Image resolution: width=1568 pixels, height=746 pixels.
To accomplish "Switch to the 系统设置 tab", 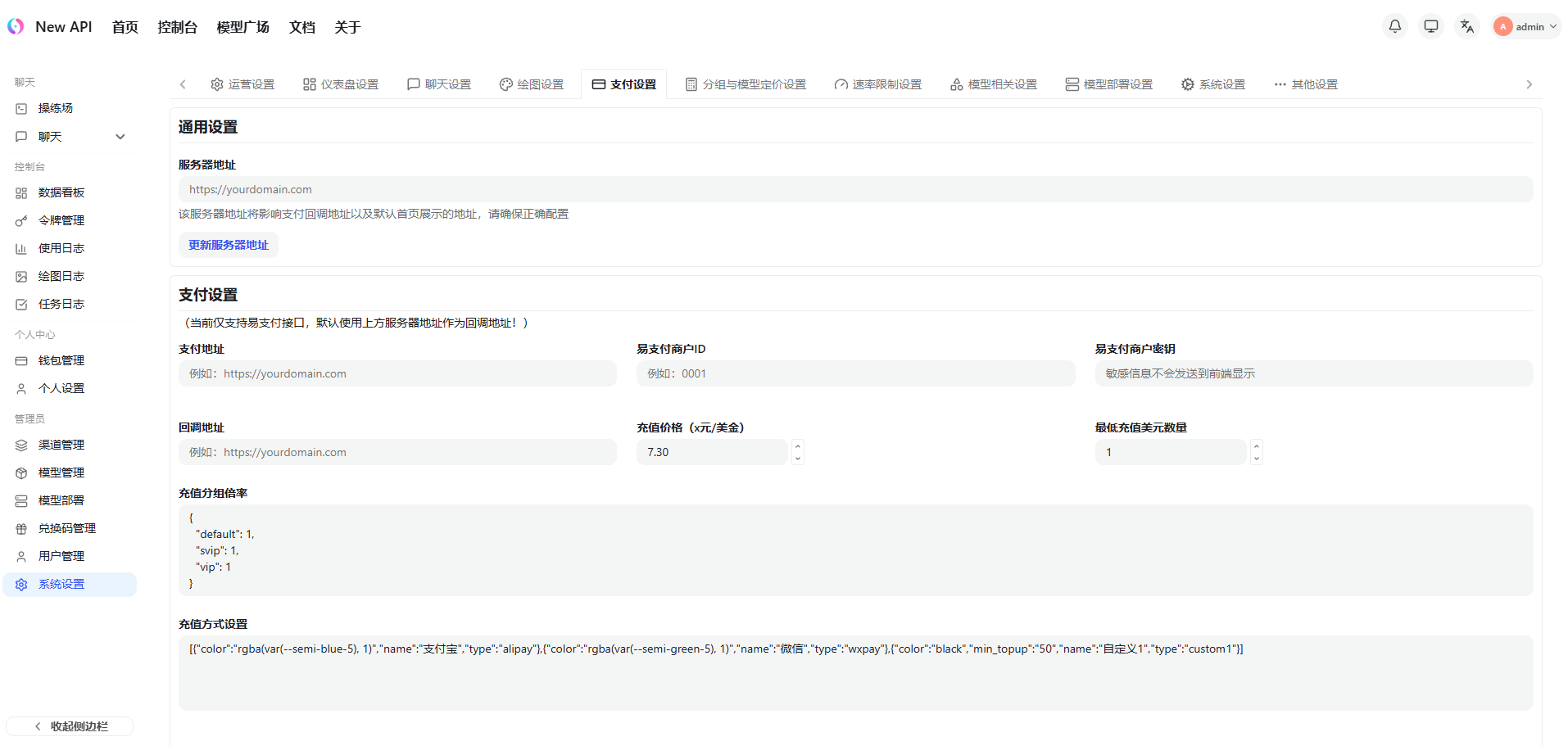I will pos(1213,84).
